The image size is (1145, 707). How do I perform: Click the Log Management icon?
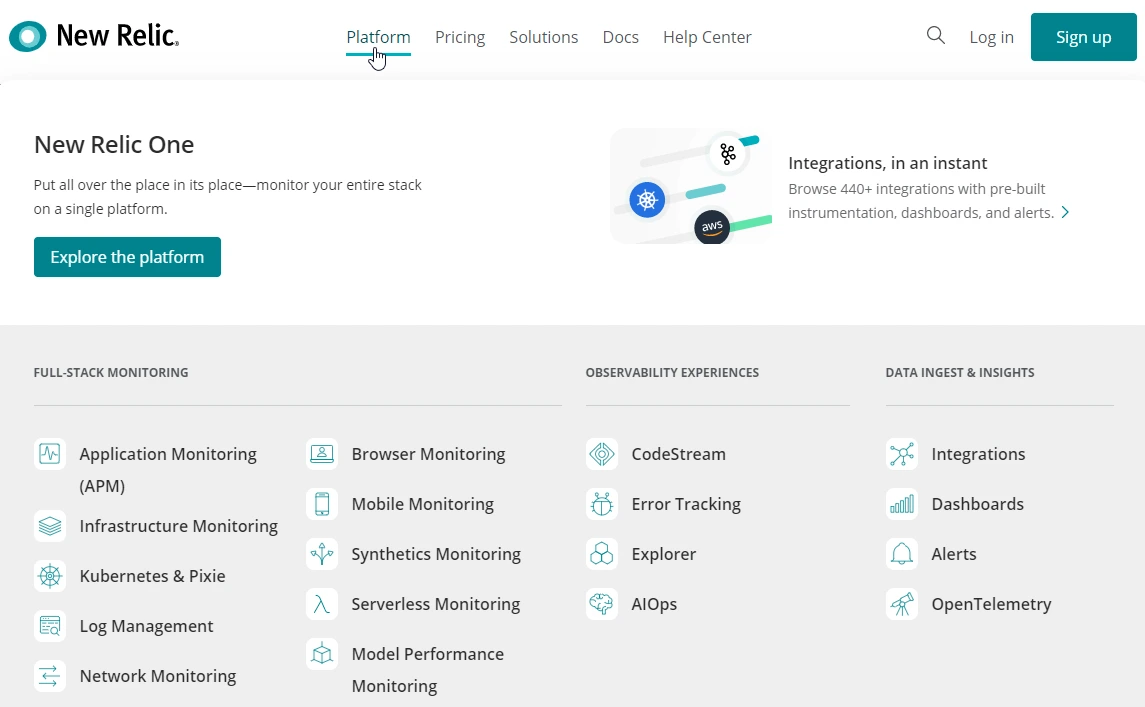pos(50,626)
